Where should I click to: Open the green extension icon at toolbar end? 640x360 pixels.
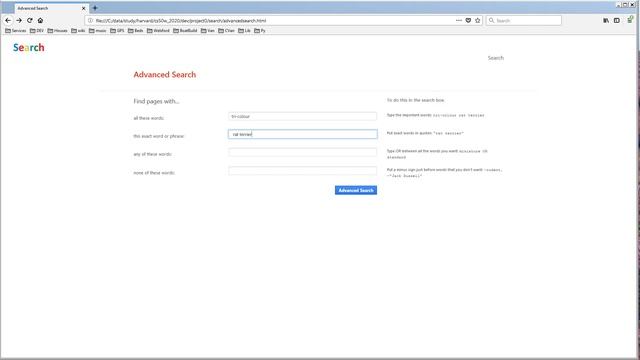[630, 20]
